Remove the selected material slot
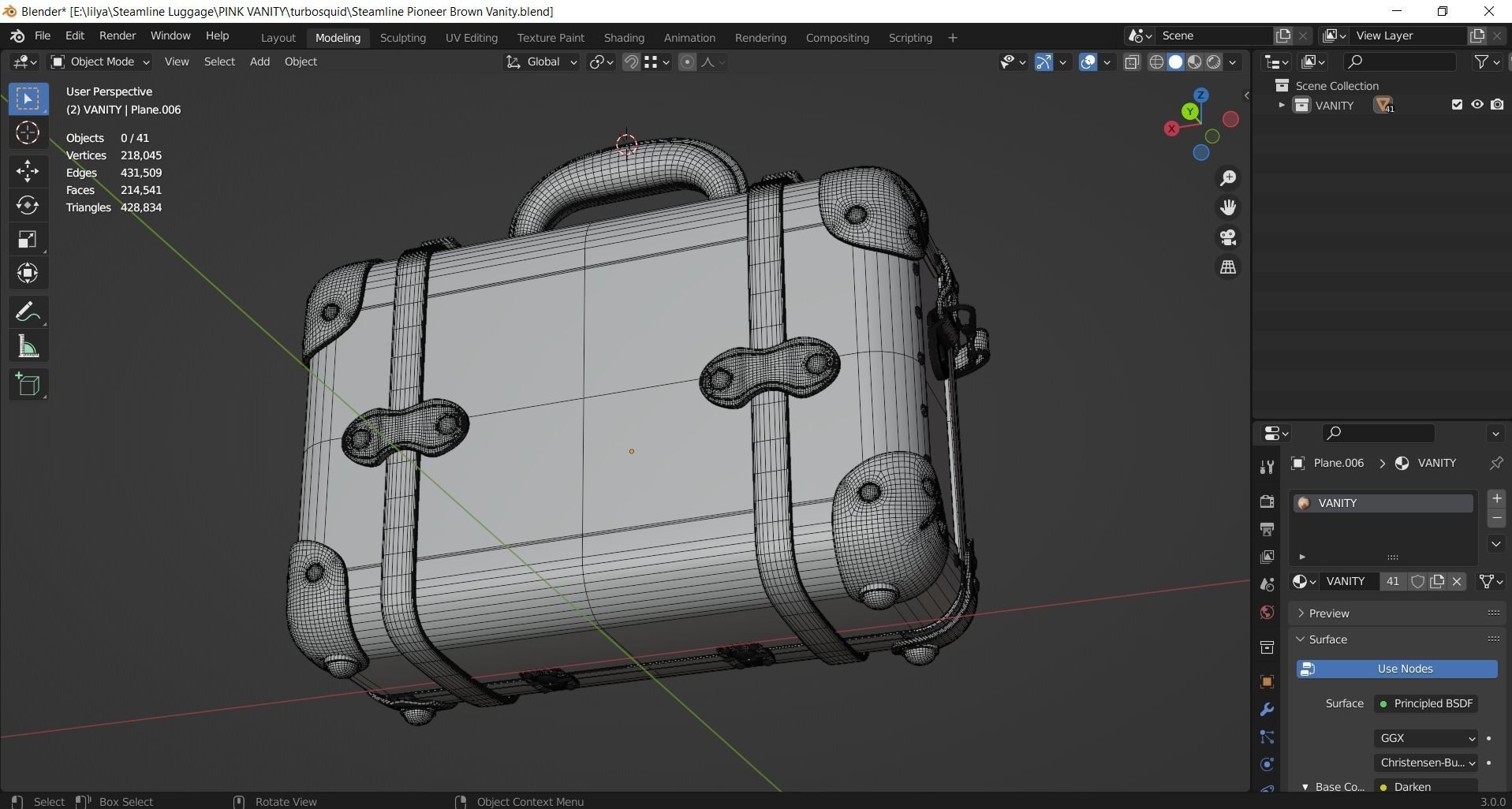The image size is (1512, 809). pyautogui.click(x=1496, y=518)
